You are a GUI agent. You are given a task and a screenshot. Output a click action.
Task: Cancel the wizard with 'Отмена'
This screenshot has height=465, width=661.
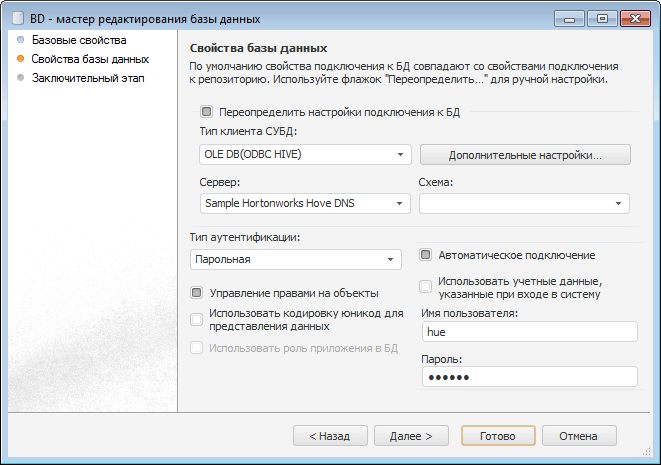(x=578, y=436)
